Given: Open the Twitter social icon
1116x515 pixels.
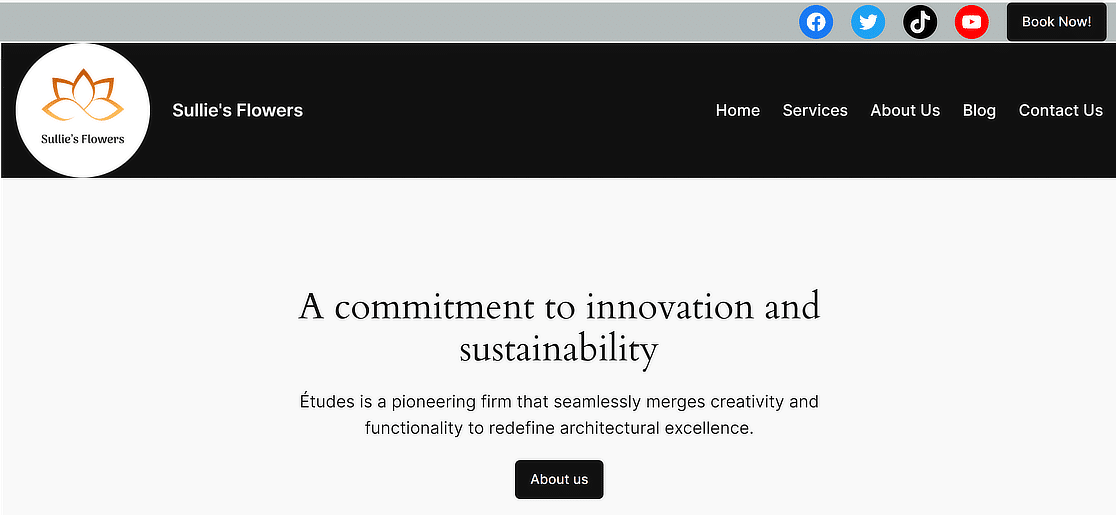Looking at the screenshot, I should click(868, 22).
